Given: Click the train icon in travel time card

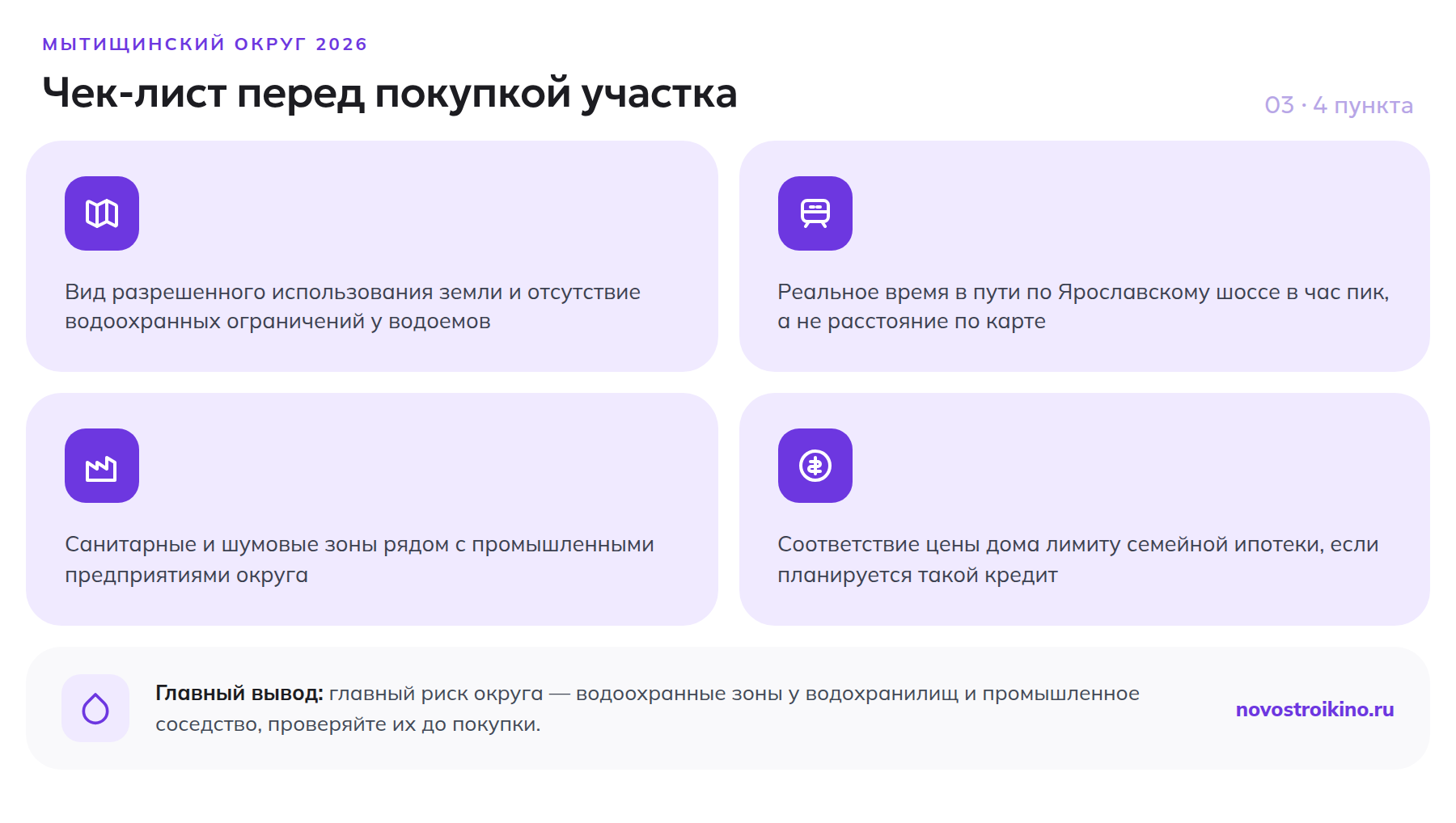Looking at the screenshot, I should tap(815, 213).
